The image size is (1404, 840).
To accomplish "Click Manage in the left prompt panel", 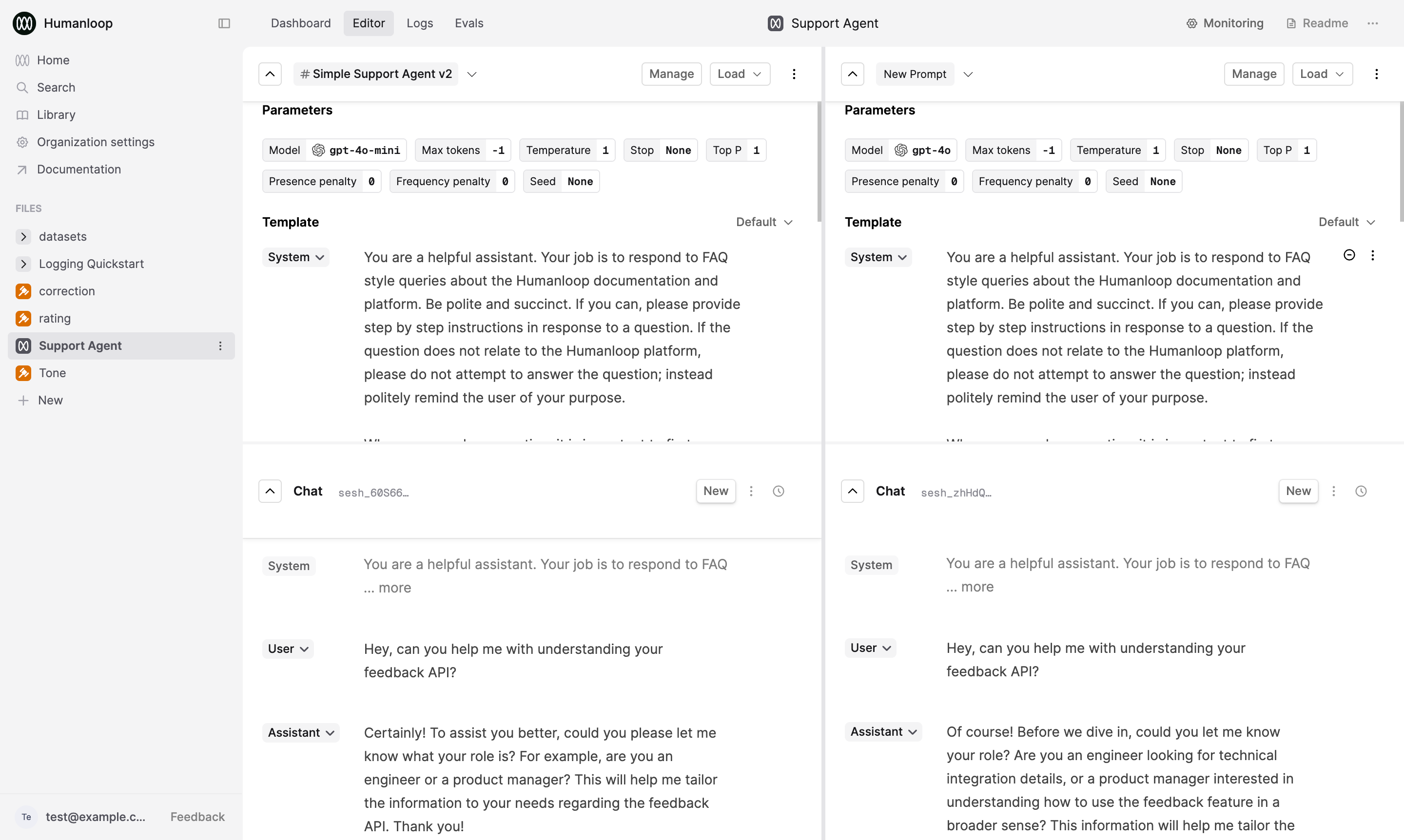I will coord(672,74).
